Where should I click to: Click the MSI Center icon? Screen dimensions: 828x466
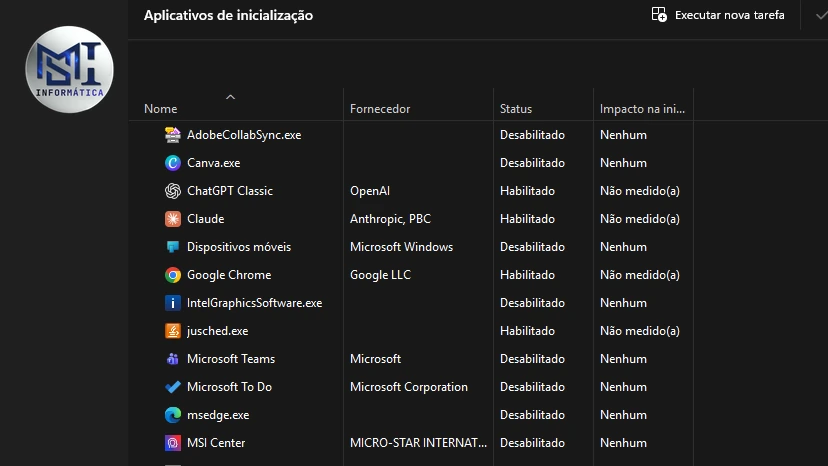[x=173, y=443]
